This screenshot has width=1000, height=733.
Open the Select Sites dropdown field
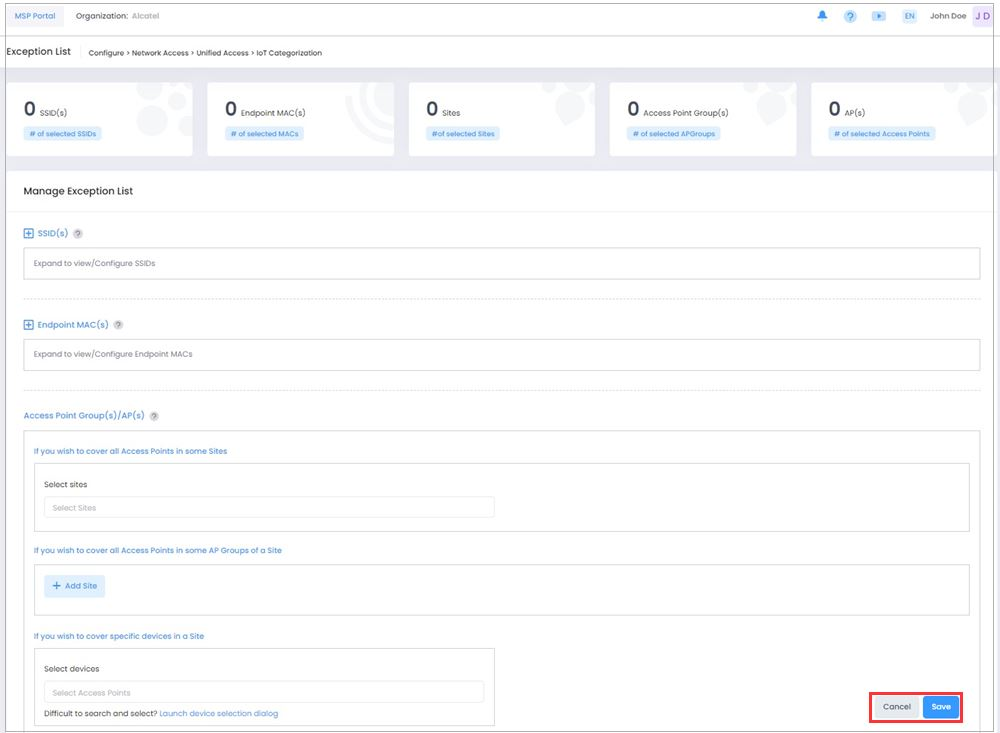pos(269,508)
